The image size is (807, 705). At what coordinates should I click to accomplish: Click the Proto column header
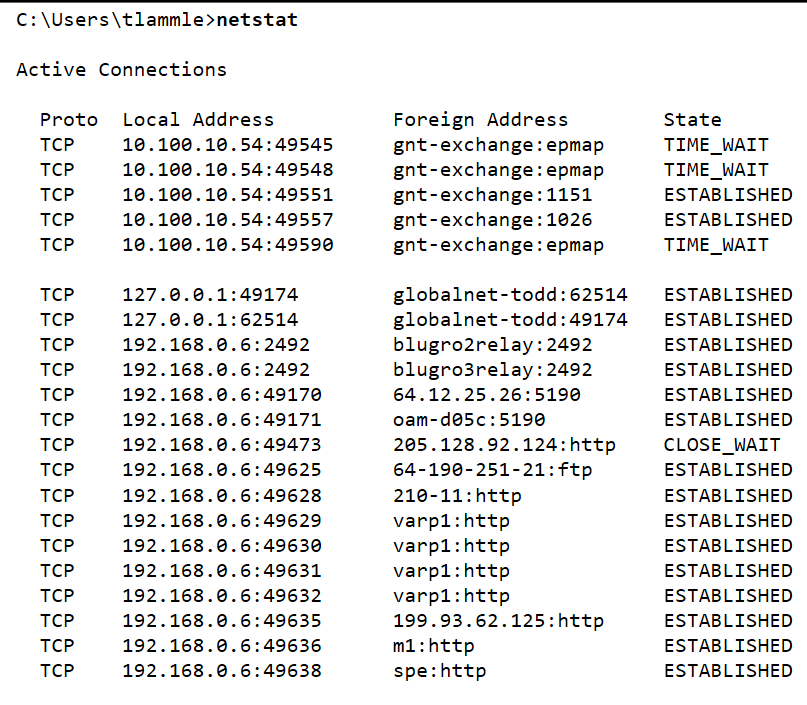[69, 120]
